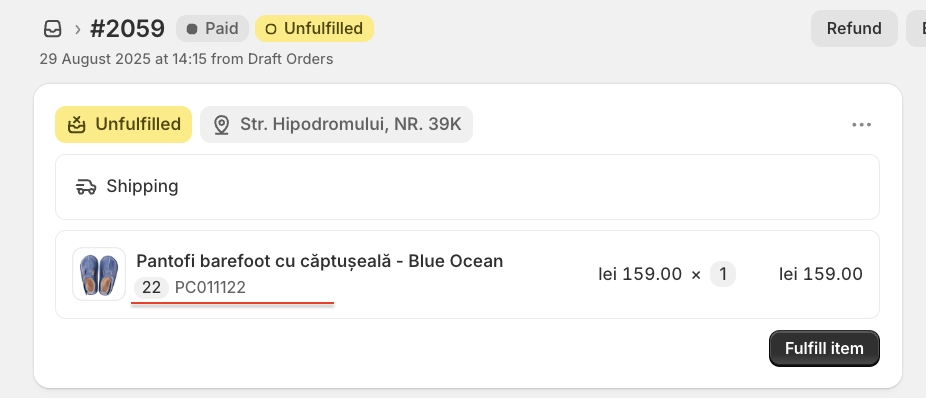Open the blue shoes product thumbnail

coord(99,274)
